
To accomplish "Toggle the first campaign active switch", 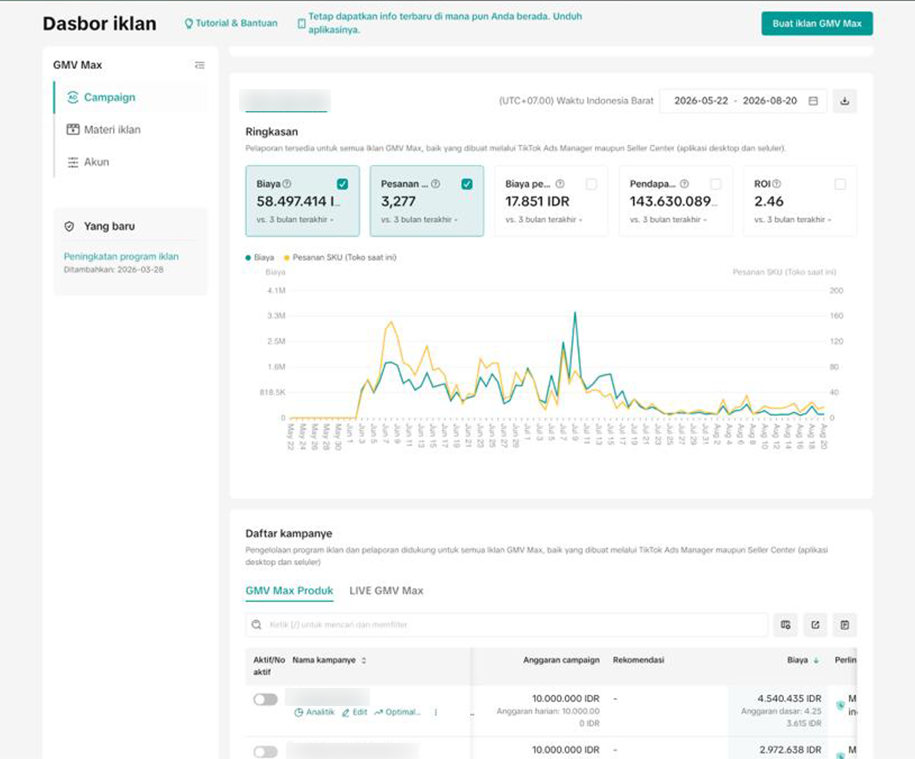I will [266, 699].
